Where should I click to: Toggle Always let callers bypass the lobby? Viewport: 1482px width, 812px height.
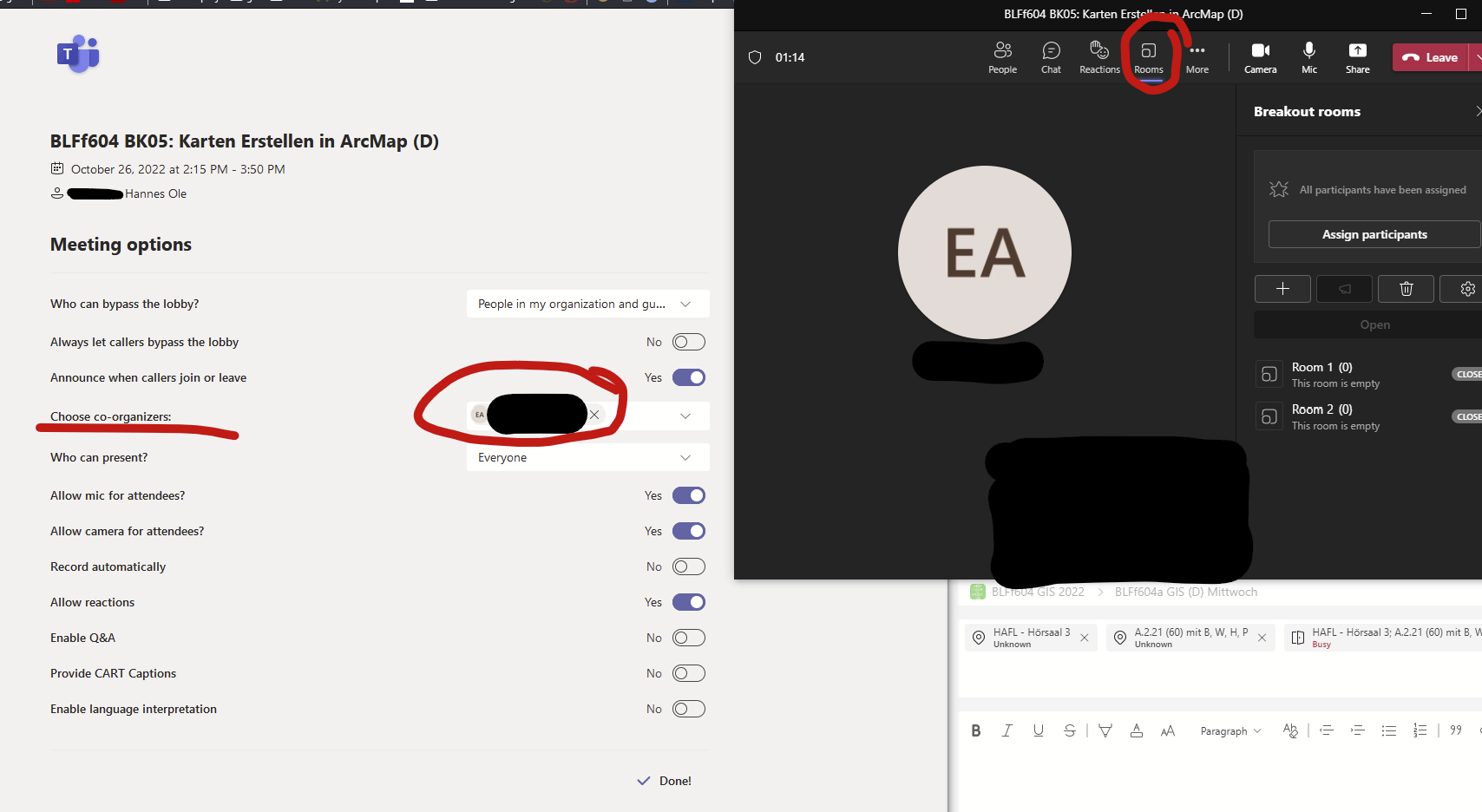pos(689,342)
